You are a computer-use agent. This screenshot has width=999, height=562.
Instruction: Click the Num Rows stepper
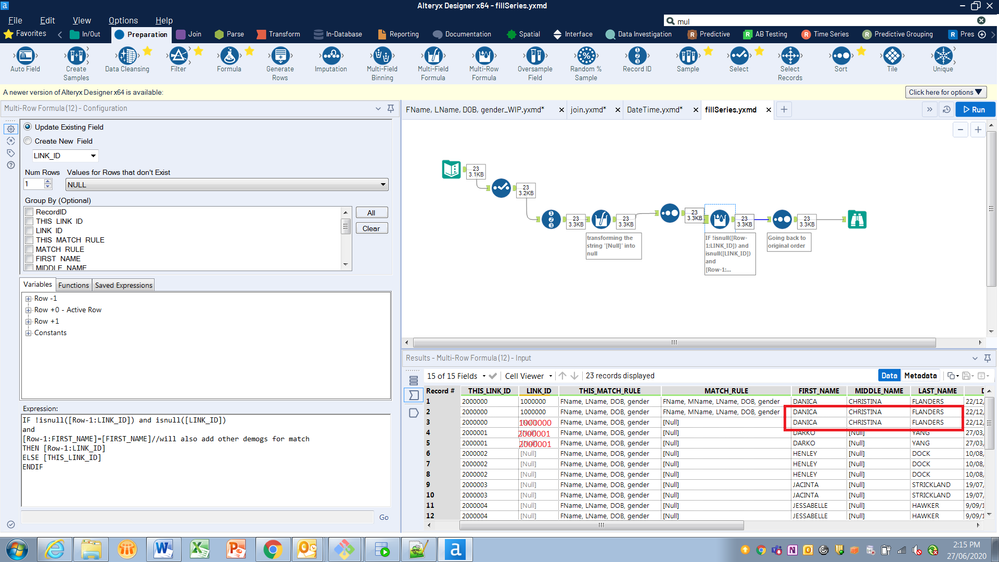[48, 184]
